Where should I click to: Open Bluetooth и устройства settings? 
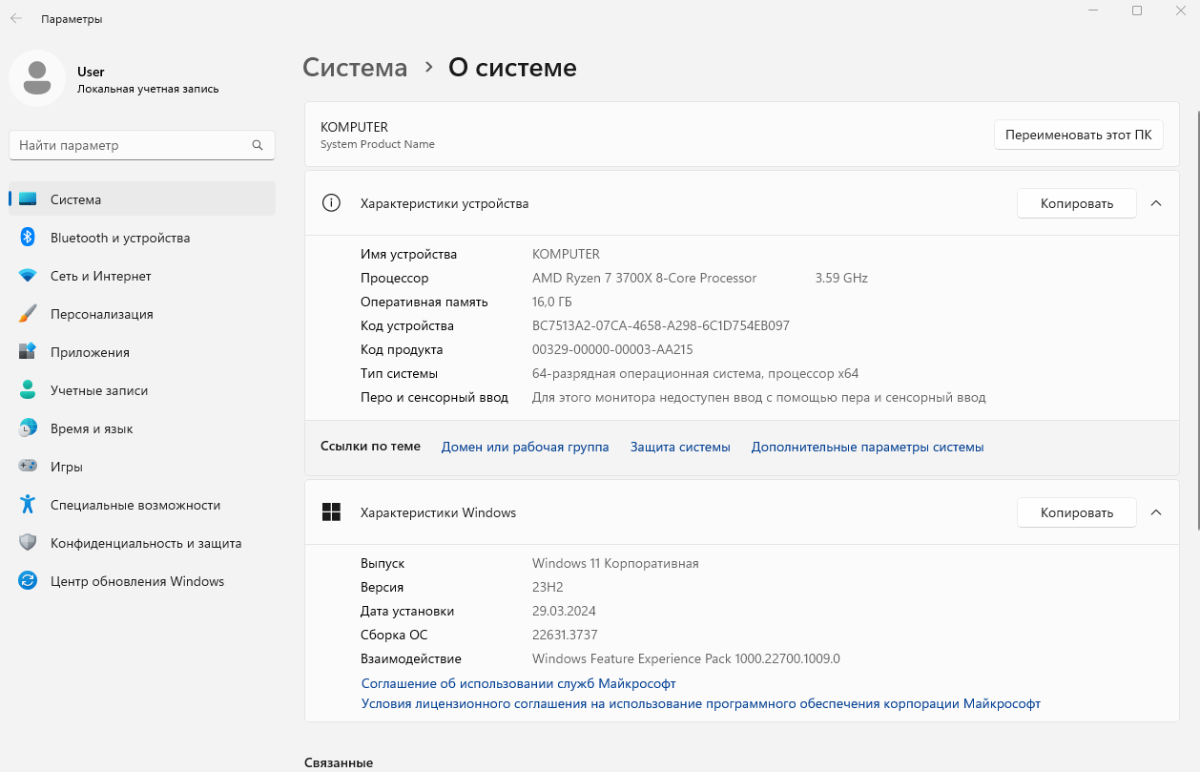(142, 237)
